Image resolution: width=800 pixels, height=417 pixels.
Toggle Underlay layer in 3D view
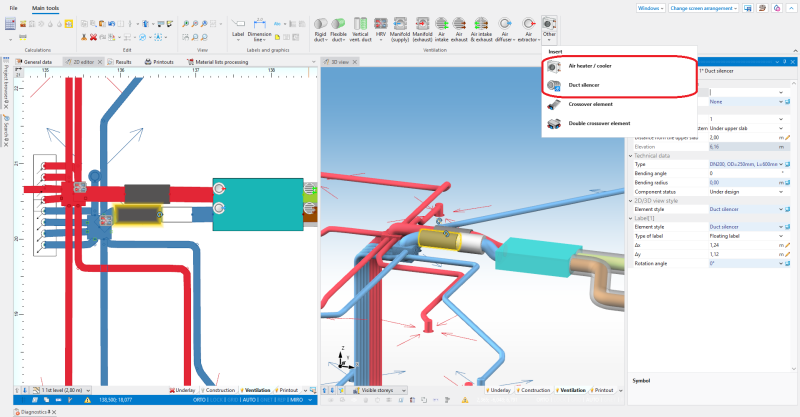(498, 390)
